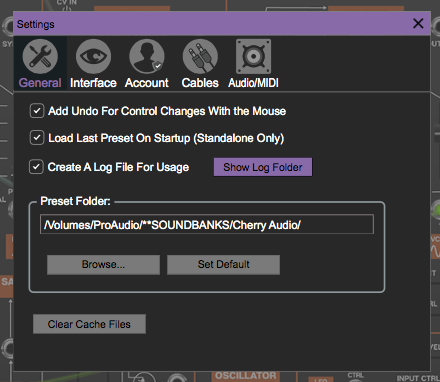Viewport: 440px width, 382px height.
Task: Open the Interface eye icon
Action: pyautogui.click(x=93, y=56)
